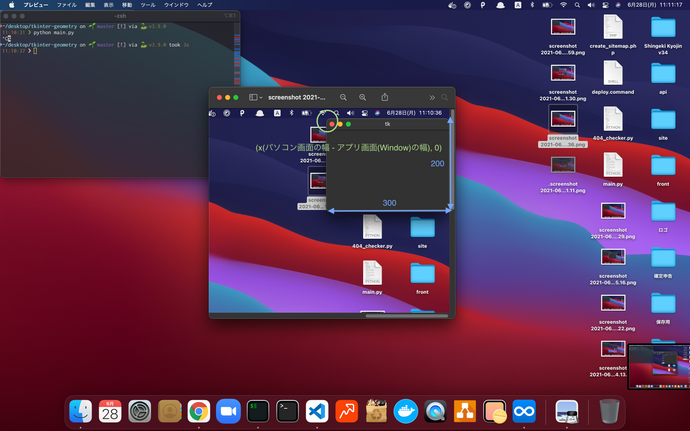Open the Trash from the Dock
690x431 pixels.
[x=609, y=411]
